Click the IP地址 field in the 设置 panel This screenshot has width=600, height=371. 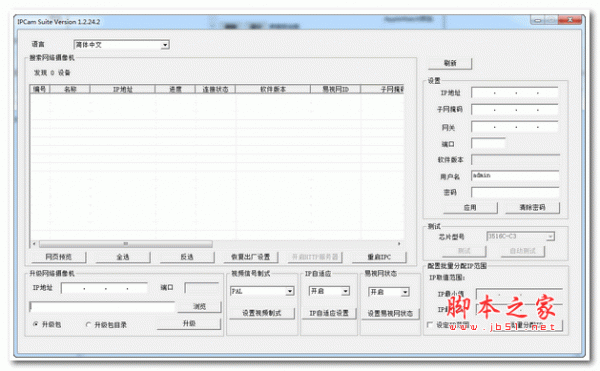pyautogui.click(x=515, y=93)
